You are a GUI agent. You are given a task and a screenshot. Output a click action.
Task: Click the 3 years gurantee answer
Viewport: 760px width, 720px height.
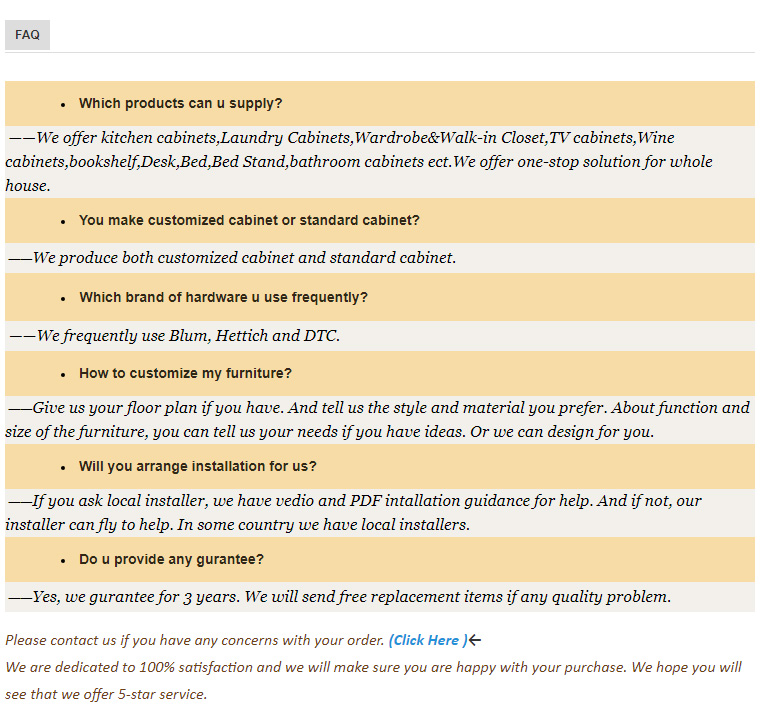tap(340, 596)
